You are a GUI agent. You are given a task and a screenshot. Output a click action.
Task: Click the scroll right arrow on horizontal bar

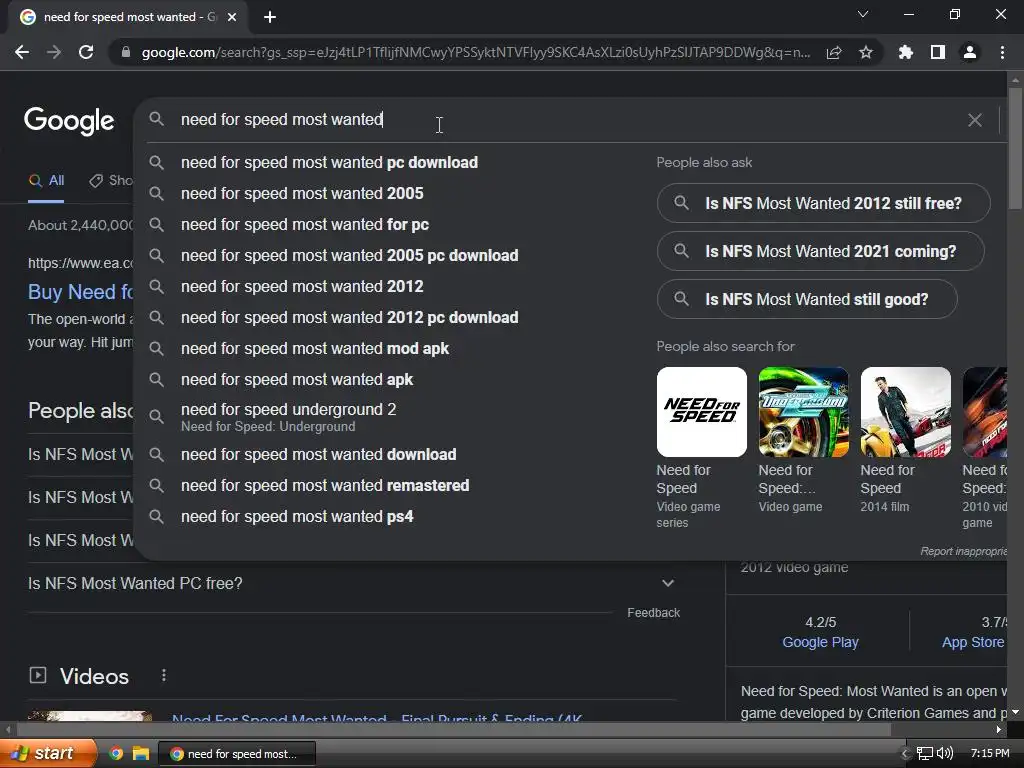tap(999, 729)
